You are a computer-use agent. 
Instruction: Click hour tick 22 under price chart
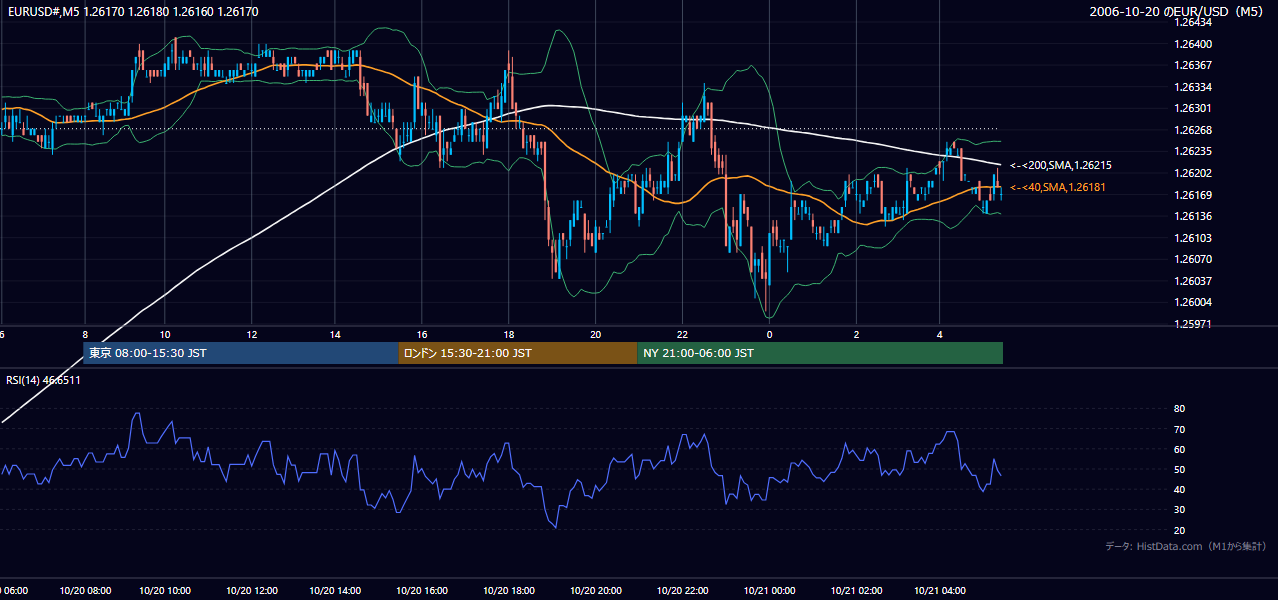tap(682, 335)
